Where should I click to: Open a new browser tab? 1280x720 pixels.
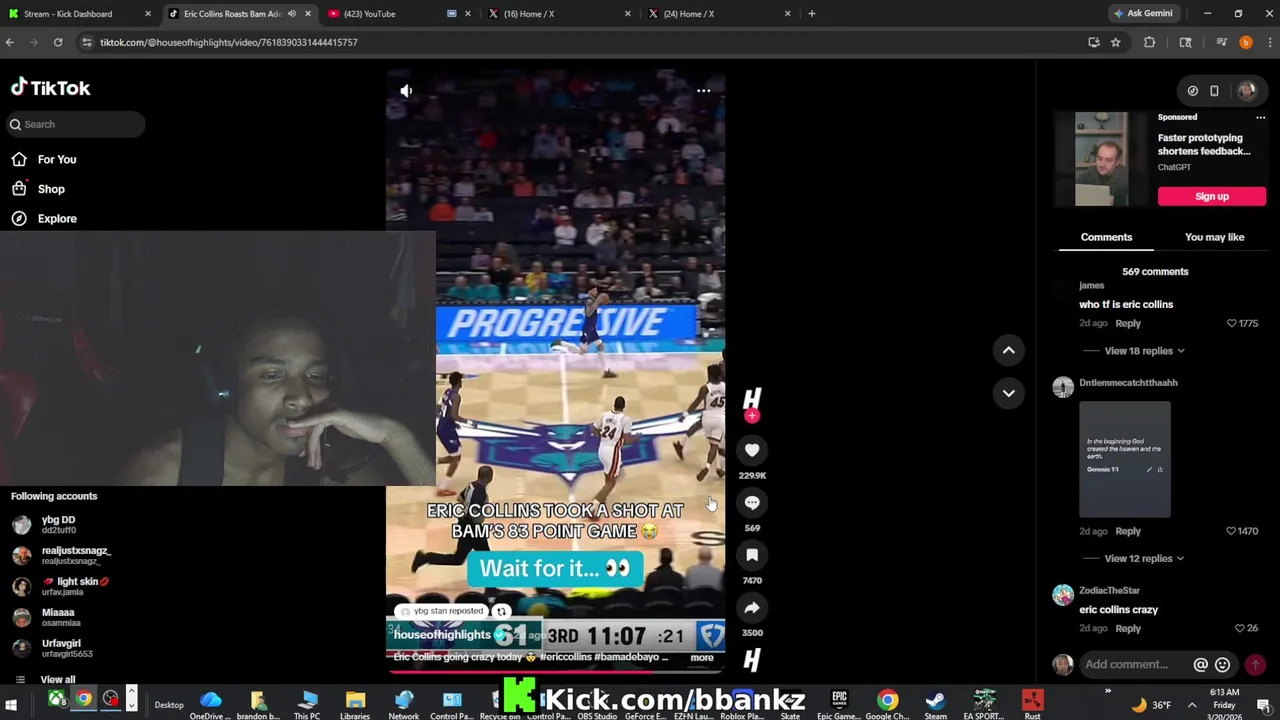812,14
